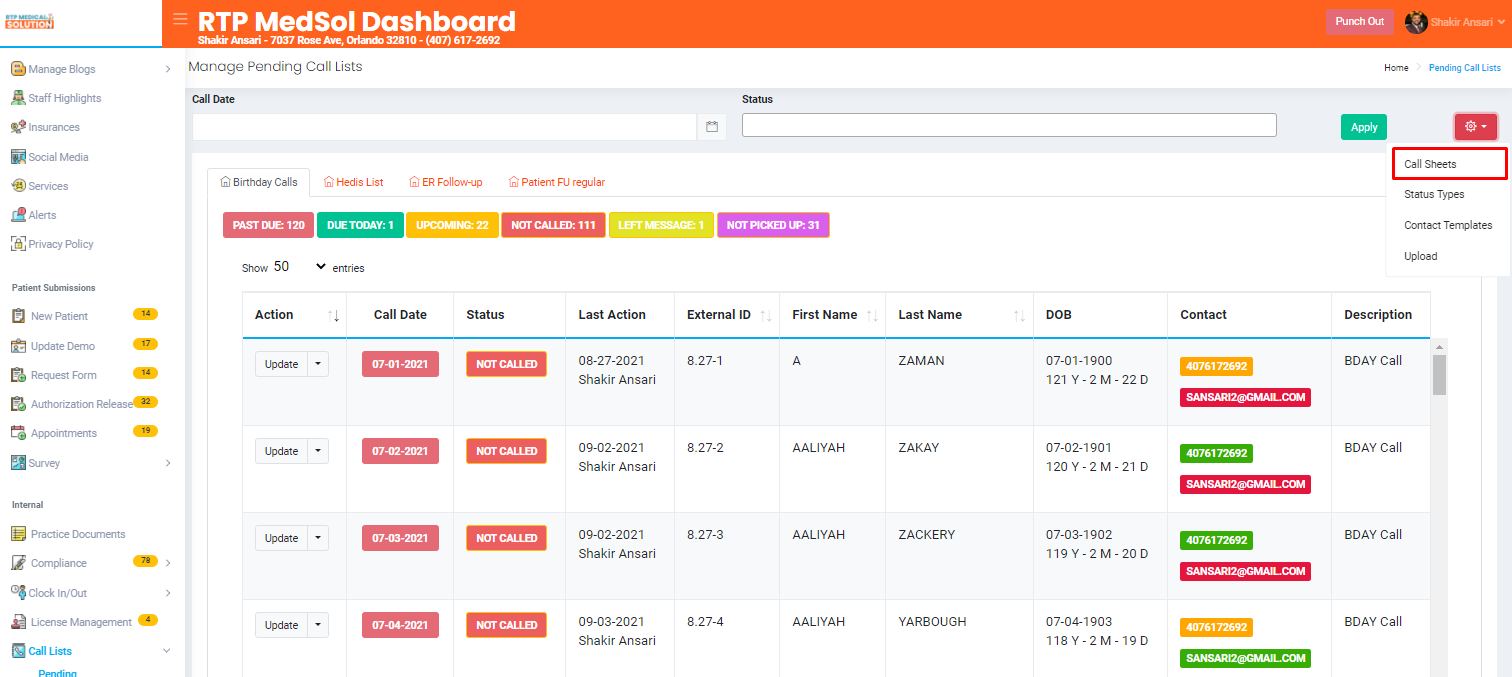
Task: Filter by PAST DUE: 120 badge
Action: pyautogui.click(x=269, y=225)
